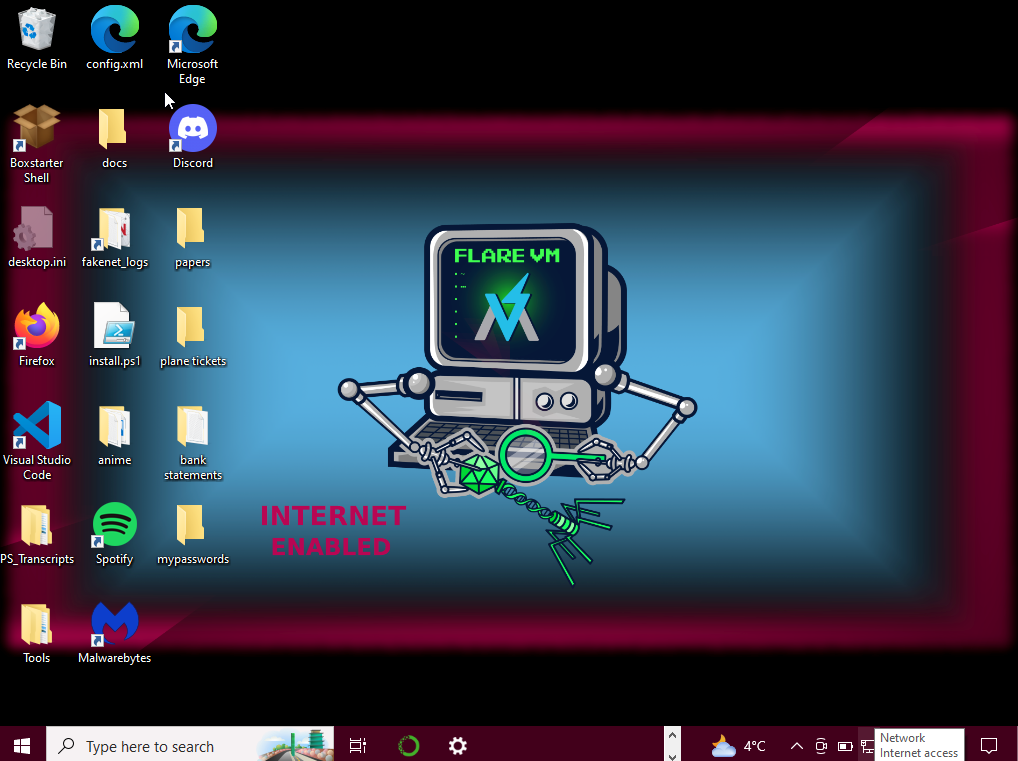1018x761 pixels.
Task: Expand the hidden system tray icons
Action: tap(796, 746)
